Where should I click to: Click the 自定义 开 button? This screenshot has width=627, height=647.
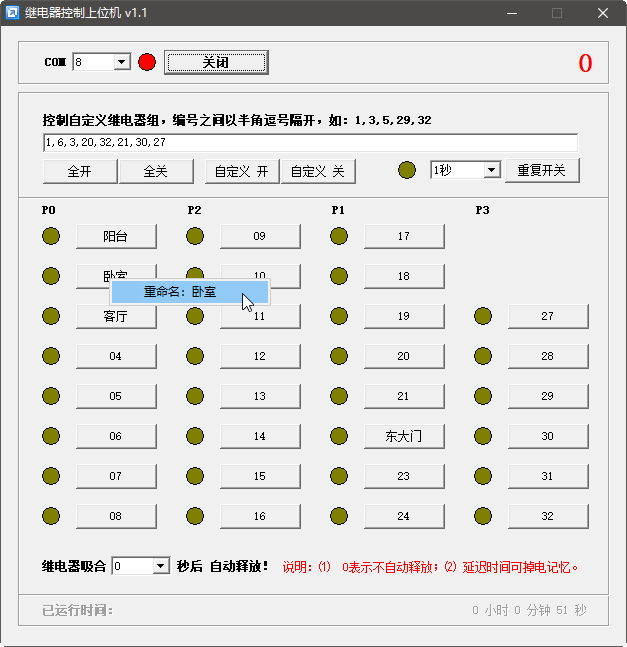pos(242,171)
